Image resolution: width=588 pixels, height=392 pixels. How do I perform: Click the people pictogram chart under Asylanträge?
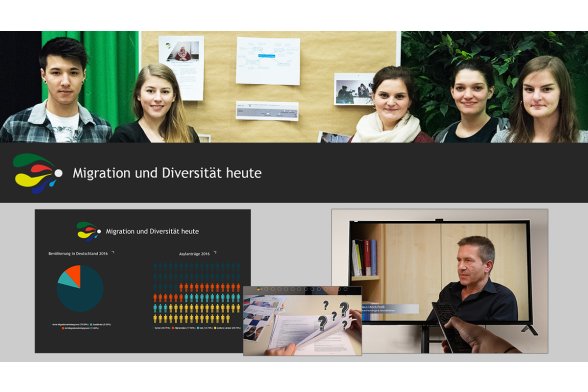tap(197, 293)
